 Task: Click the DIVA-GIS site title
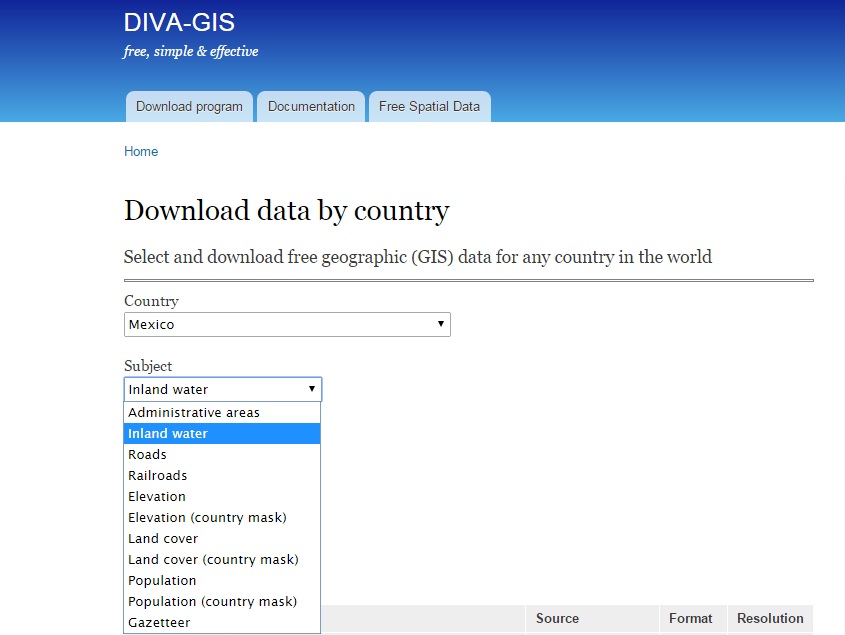[x=179, y=23]
